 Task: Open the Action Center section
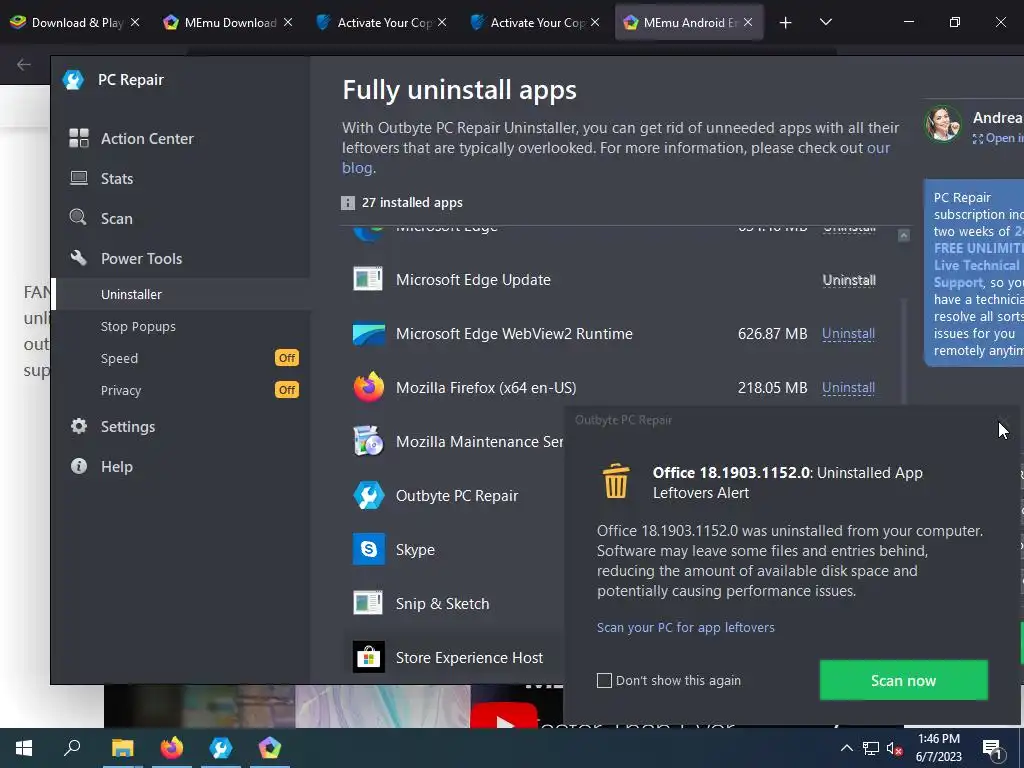(147, 138)
